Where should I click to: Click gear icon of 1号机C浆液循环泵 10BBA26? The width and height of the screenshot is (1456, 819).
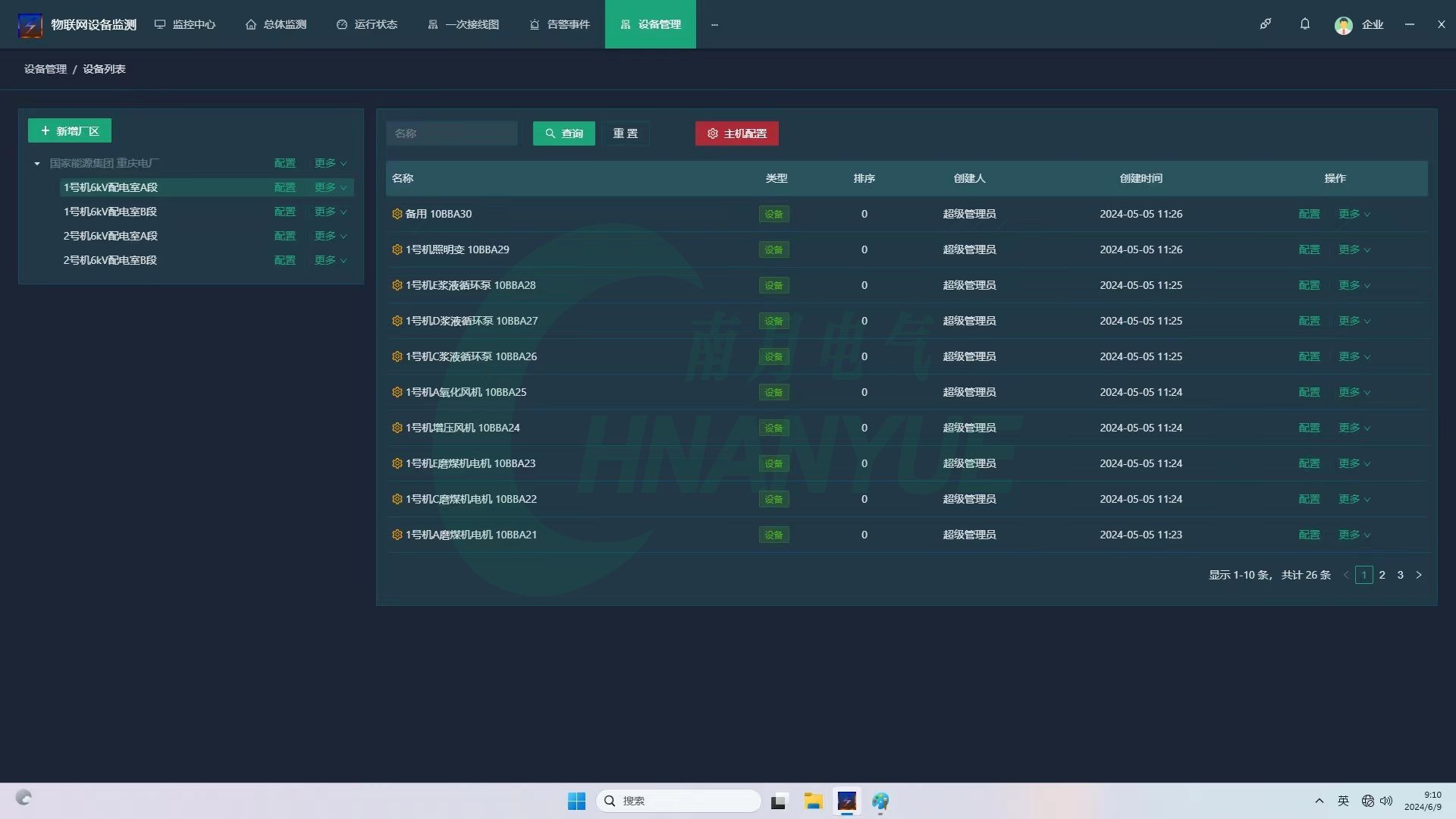[x=397, y=356]
